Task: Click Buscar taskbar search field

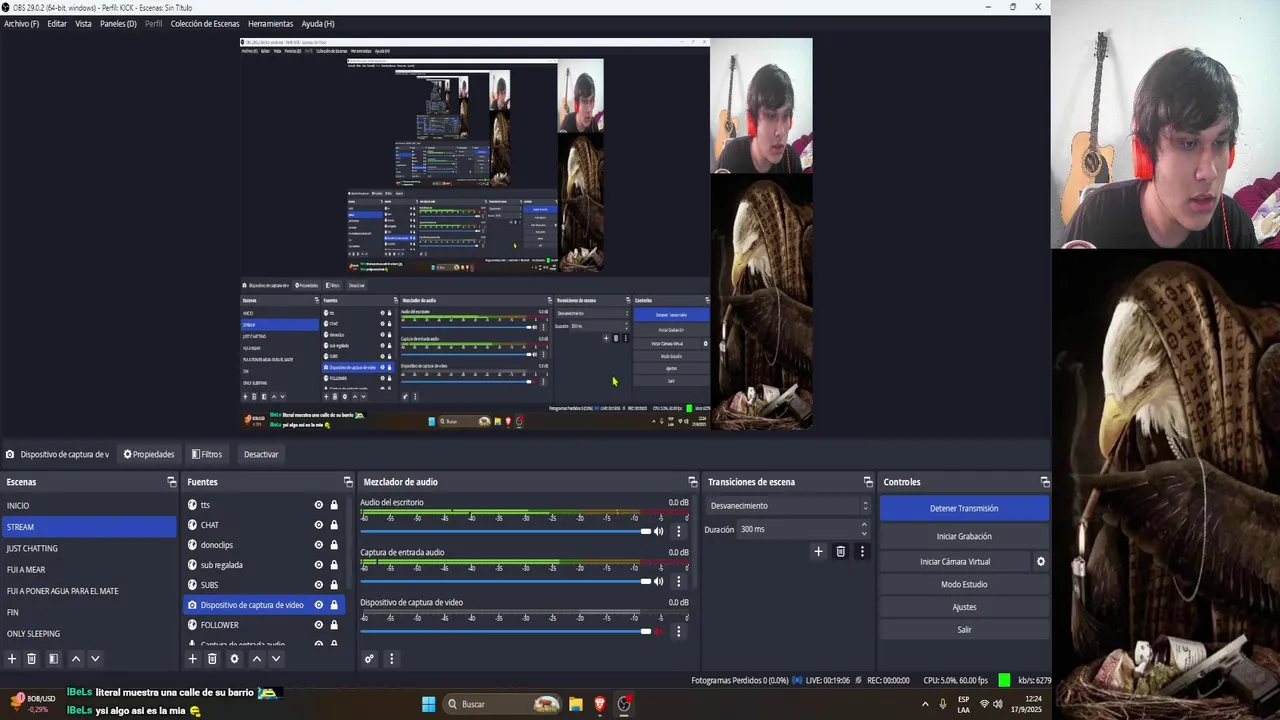Action: click(x=503, y=704)
